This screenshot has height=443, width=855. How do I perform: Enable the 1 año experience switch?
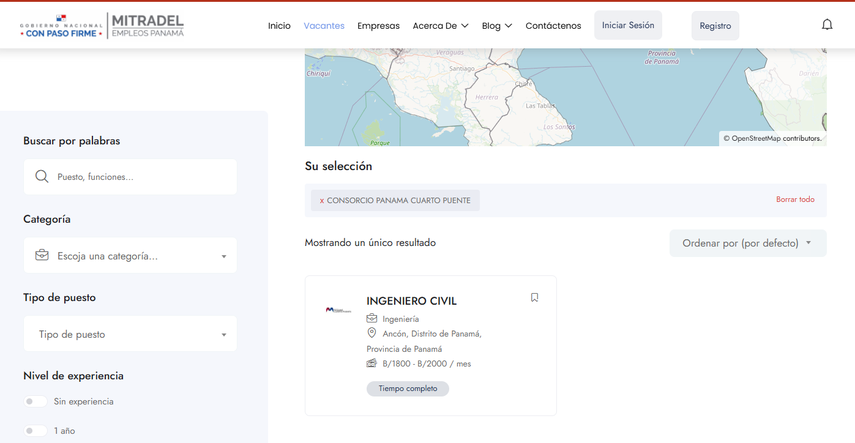pyautogui.click(x=35, y=431)
